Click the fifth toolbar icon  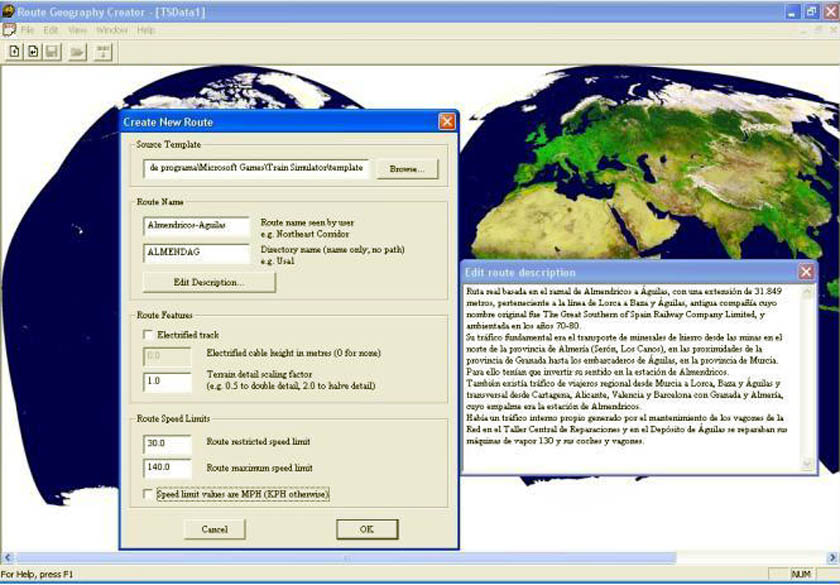tap(102, 51)
